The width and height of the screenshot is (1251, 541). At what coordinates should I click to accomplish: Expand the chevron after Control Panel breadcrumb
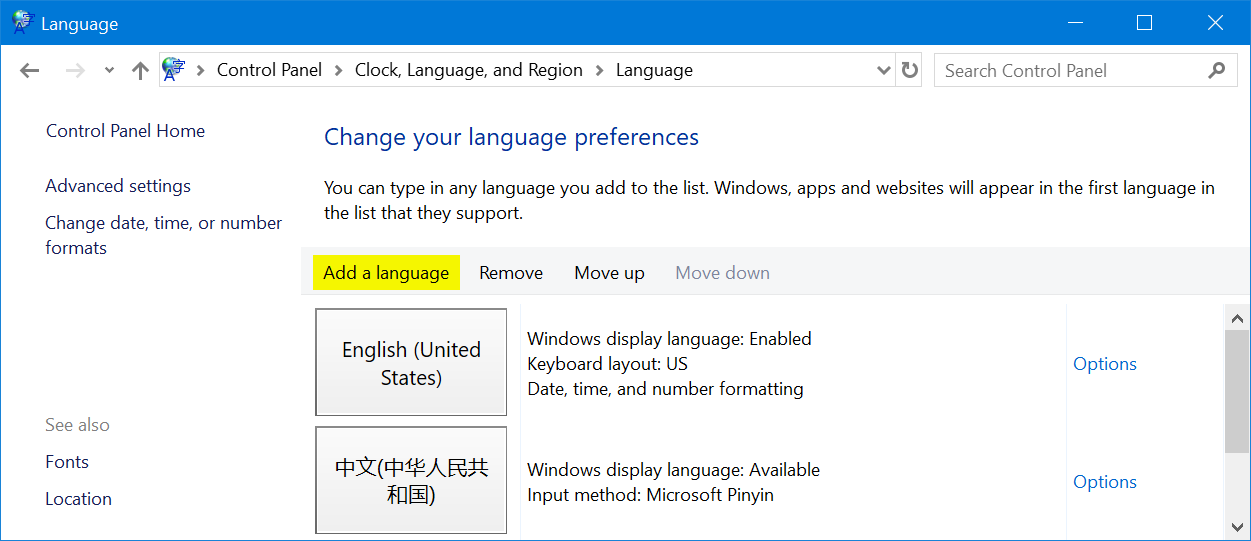pos(339,70)
